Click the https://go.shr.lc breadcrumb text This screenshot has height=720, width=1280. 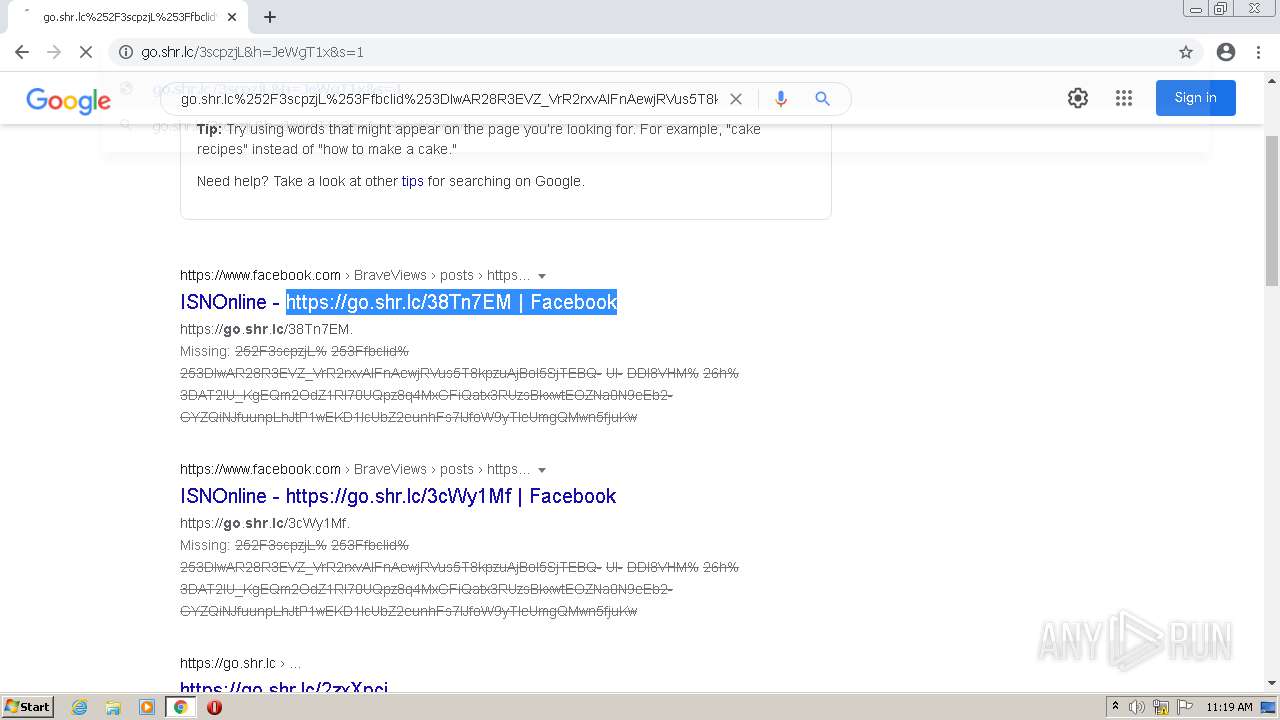[x=227, y=663]
